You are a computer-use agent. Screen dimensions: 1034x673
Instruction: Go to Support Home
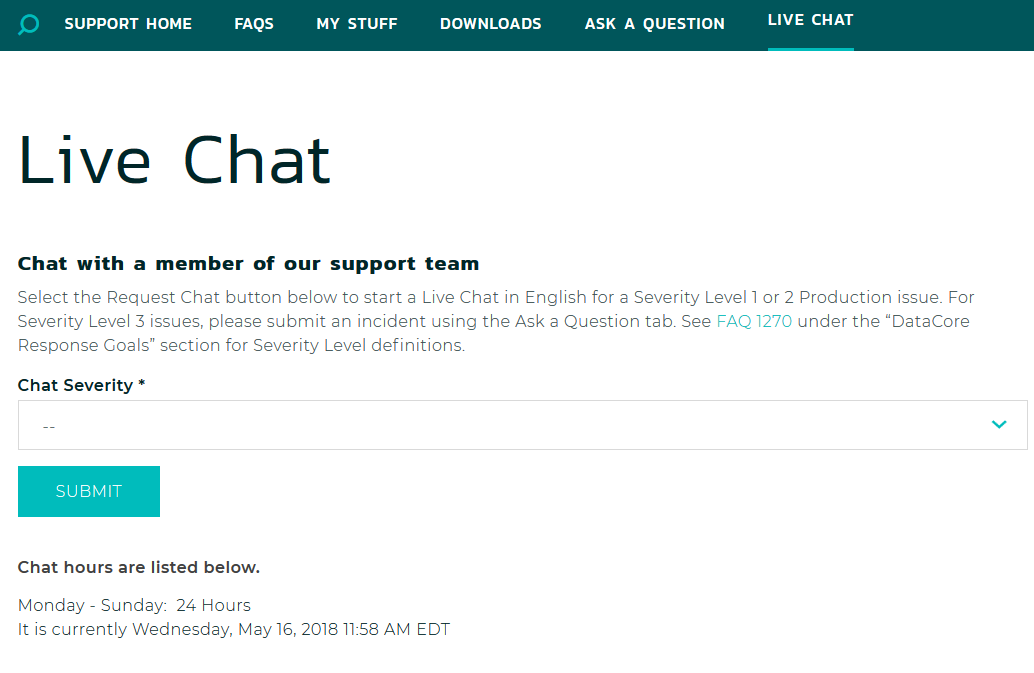pos(128,24)
